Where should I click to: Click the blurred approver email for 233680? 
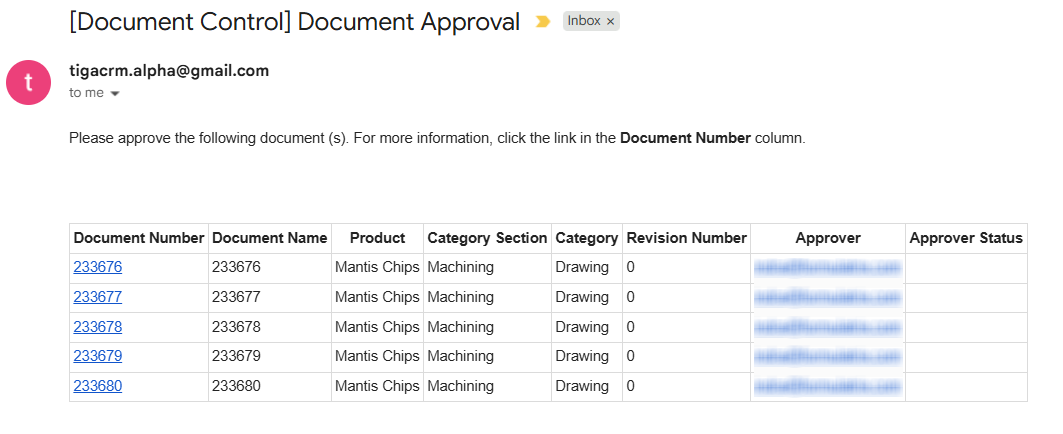828,387
